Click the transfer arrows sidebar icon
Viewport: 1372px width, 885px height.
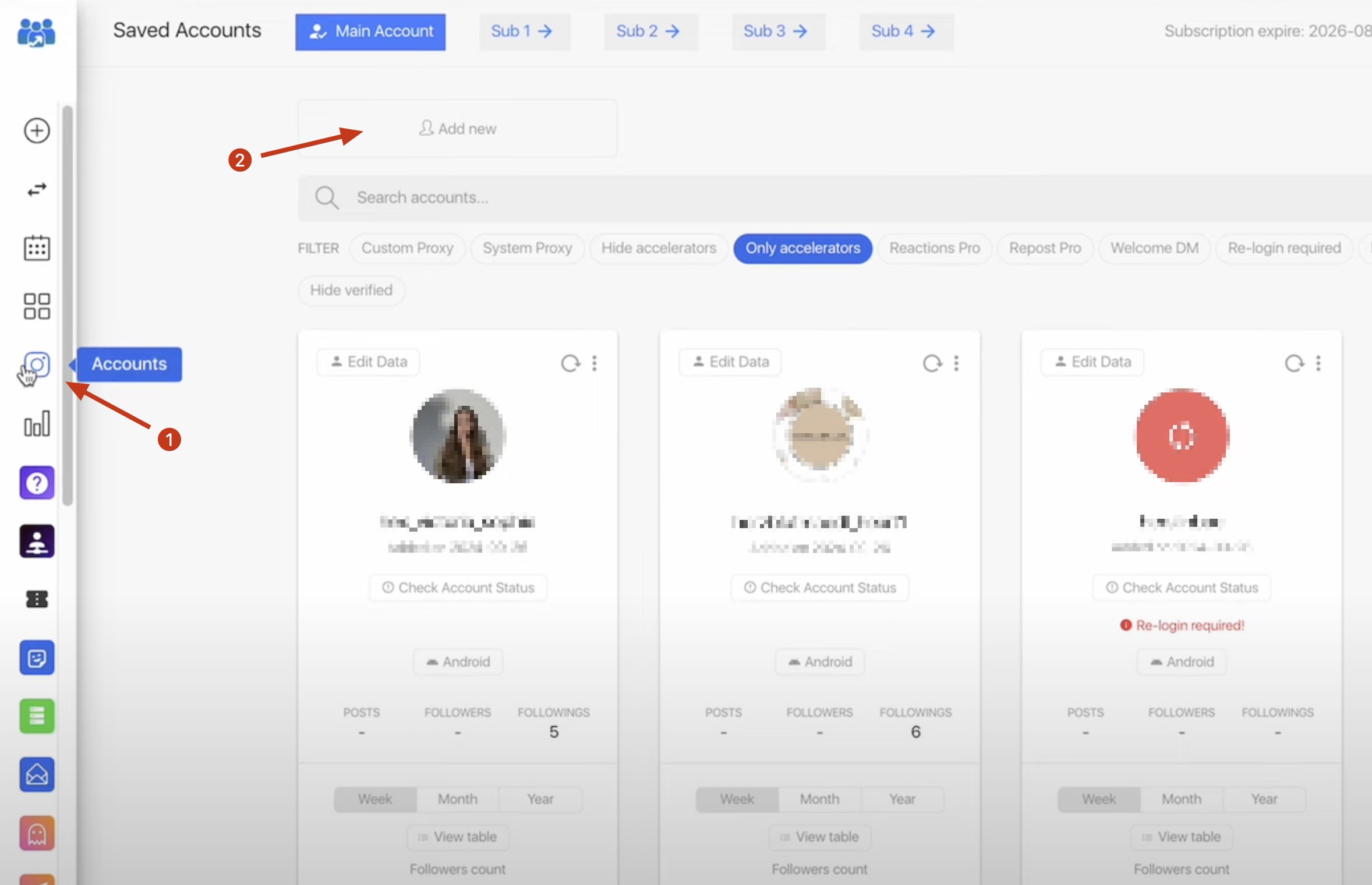coord(37,190)
